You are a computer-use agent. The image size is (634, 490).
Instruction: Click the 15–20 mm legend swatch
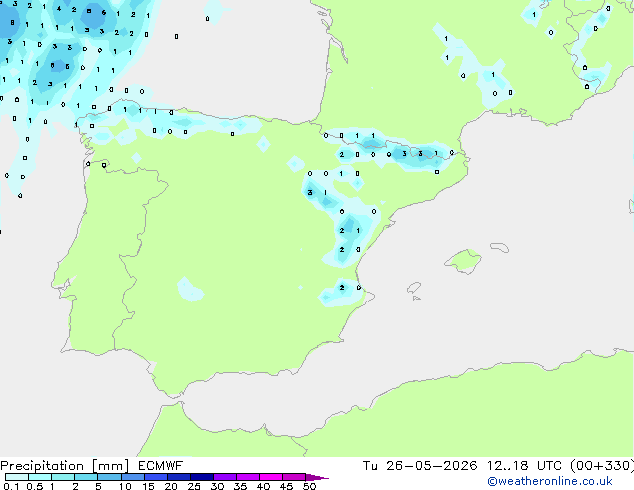click(x=155, y=477)
